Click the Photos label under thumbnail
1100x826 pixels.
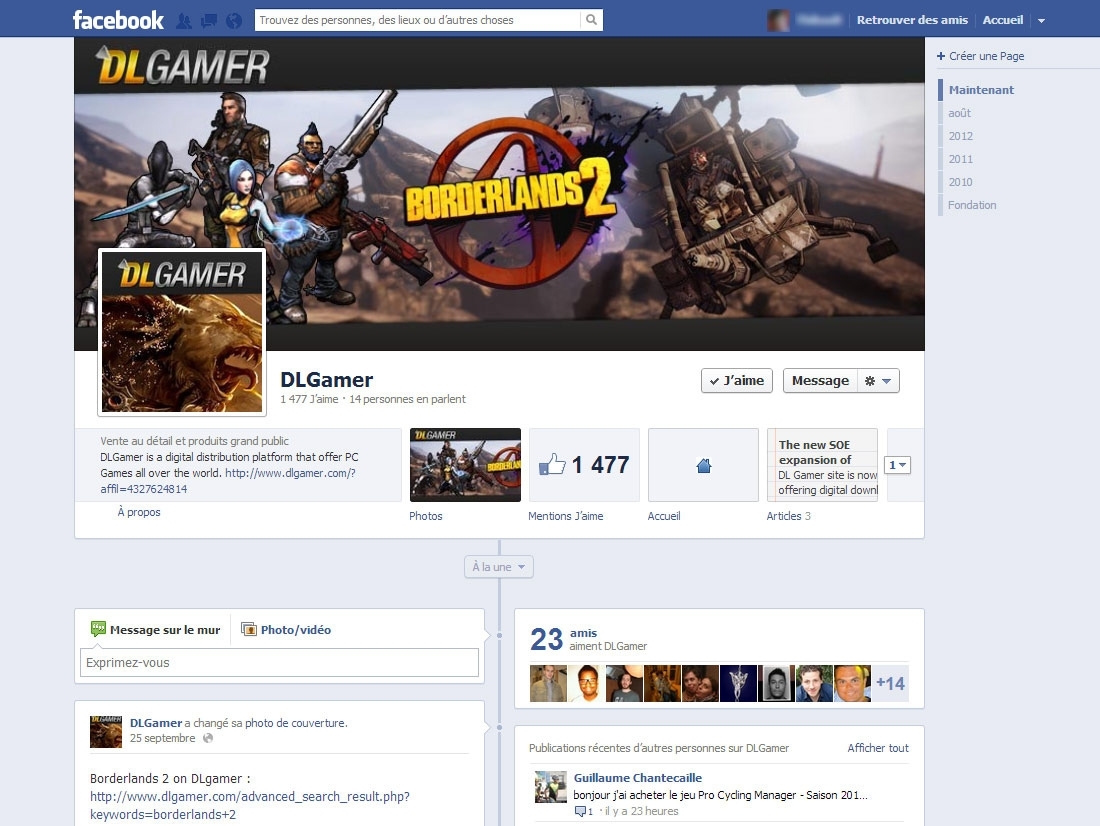click(x=426, y=516)
